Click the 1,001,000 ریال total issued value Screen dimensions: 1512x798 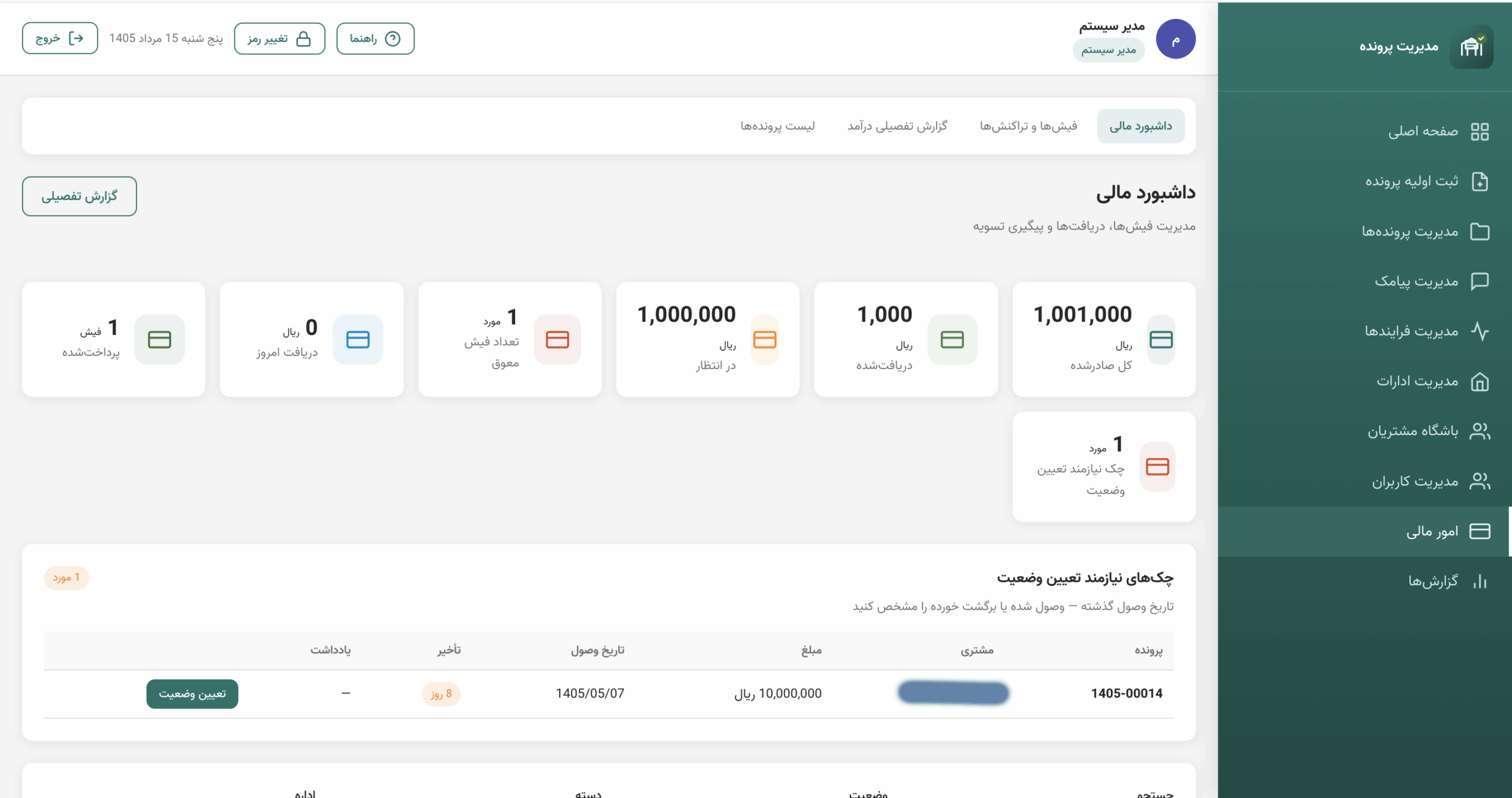tap(1083, 314)
